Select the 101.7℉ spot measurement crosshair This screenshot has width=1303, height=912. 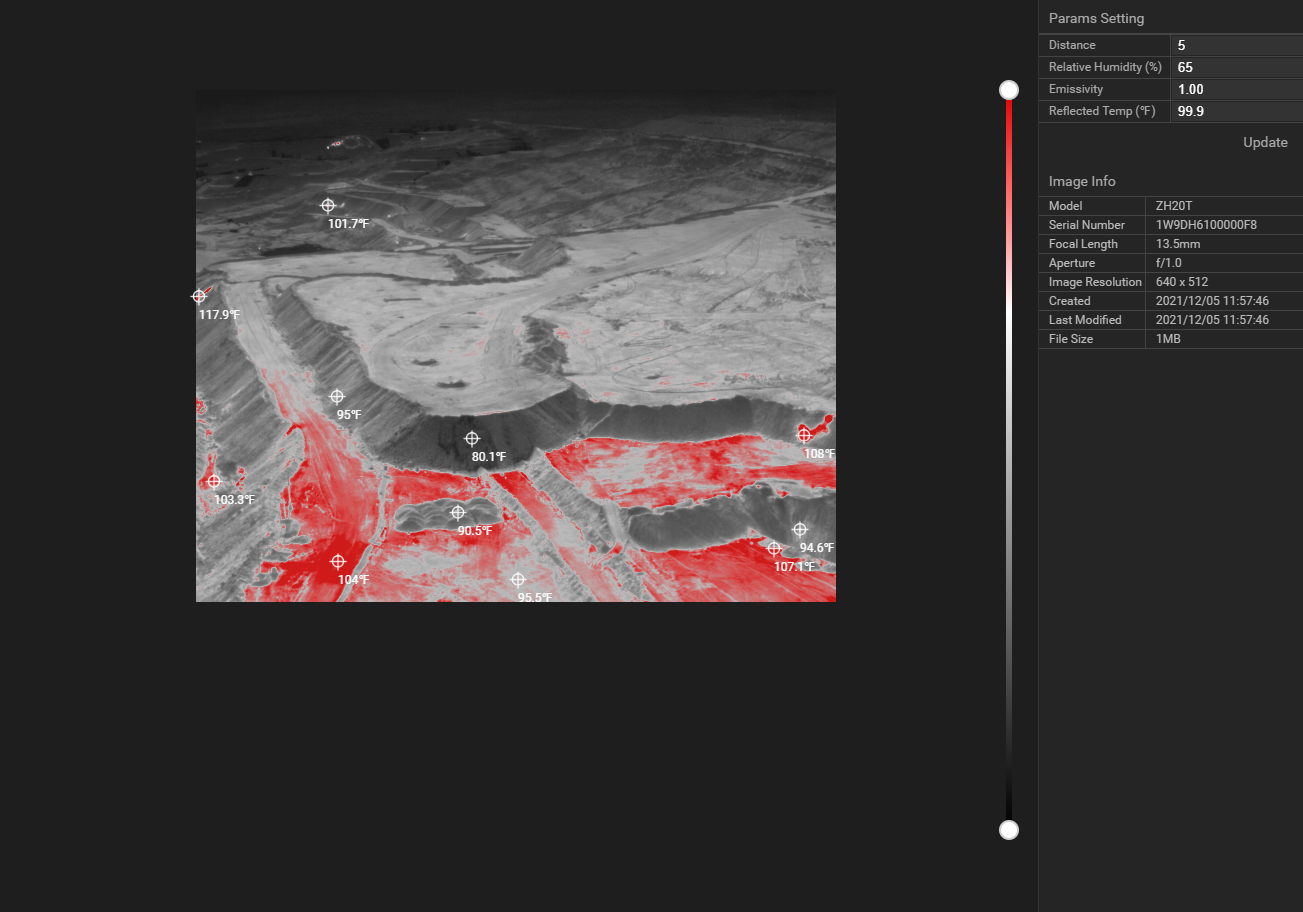(x=327, y=205)
